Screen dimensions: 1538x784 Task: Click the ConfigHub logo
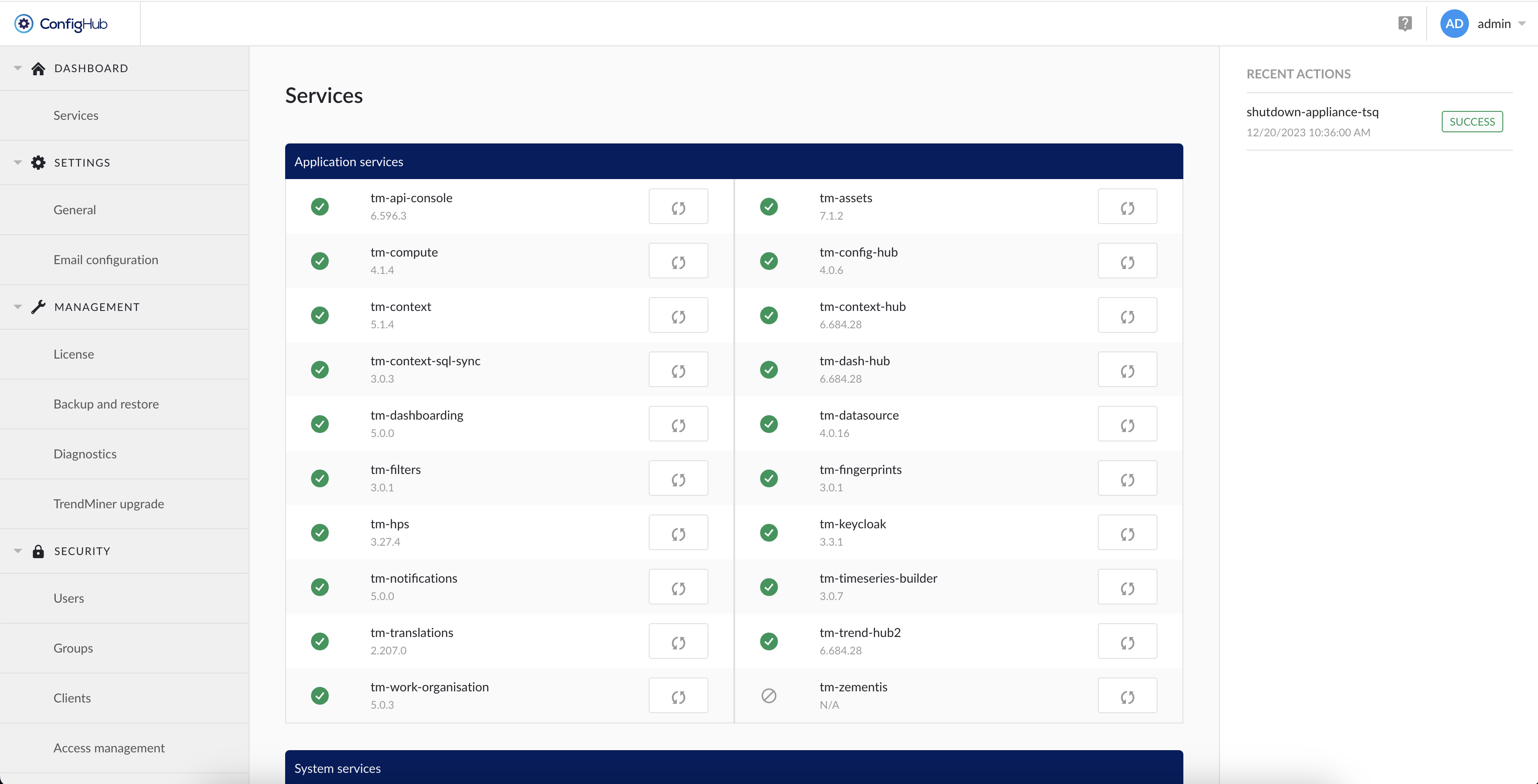61,24
